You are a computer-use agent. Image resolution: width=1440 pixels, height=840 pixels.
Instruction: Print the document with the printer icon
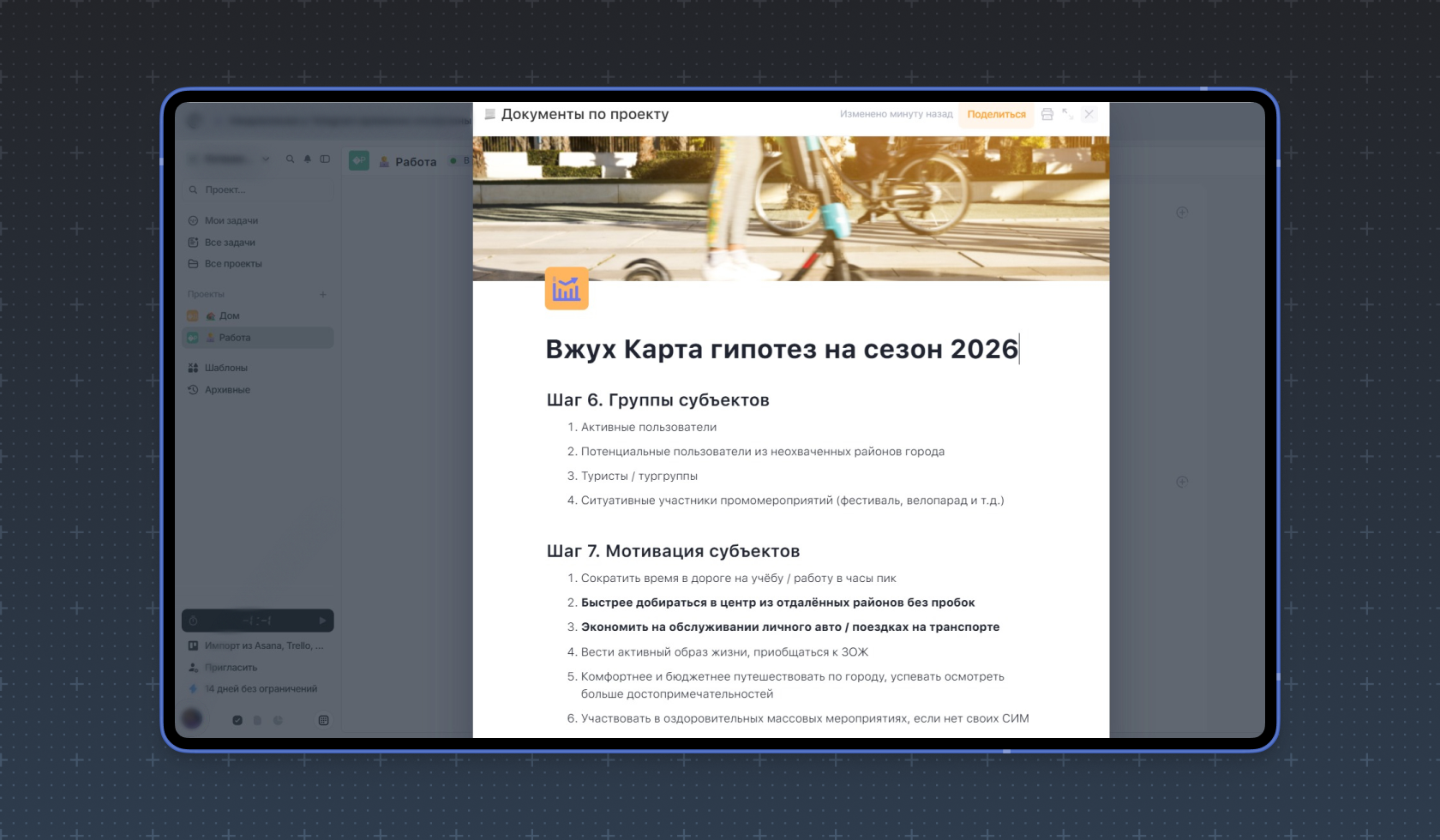(x=1047, y=114)
